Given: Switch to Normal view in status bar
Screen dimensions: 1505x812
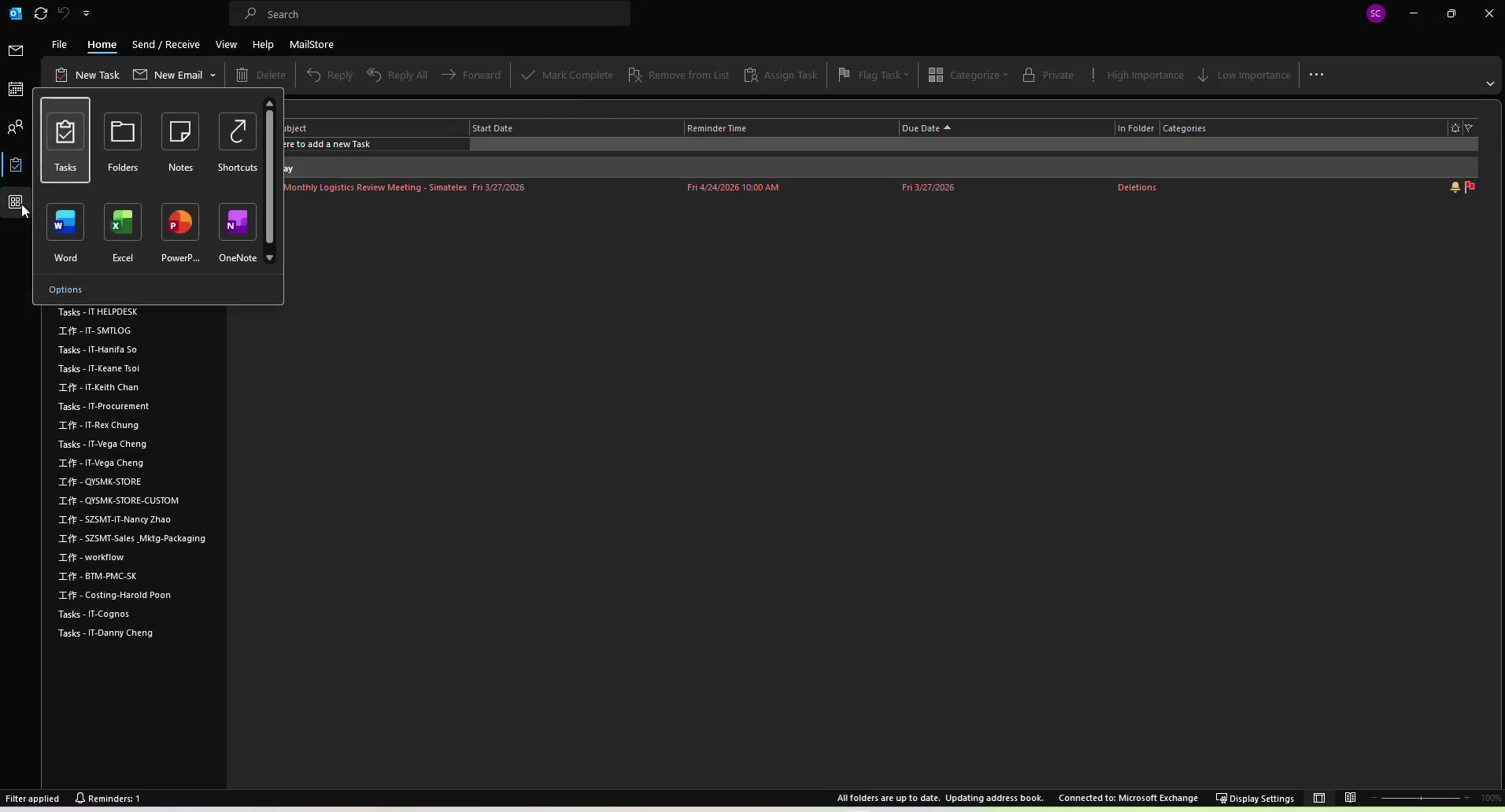Looking at the screenshot, I should tap(1319, 798).
